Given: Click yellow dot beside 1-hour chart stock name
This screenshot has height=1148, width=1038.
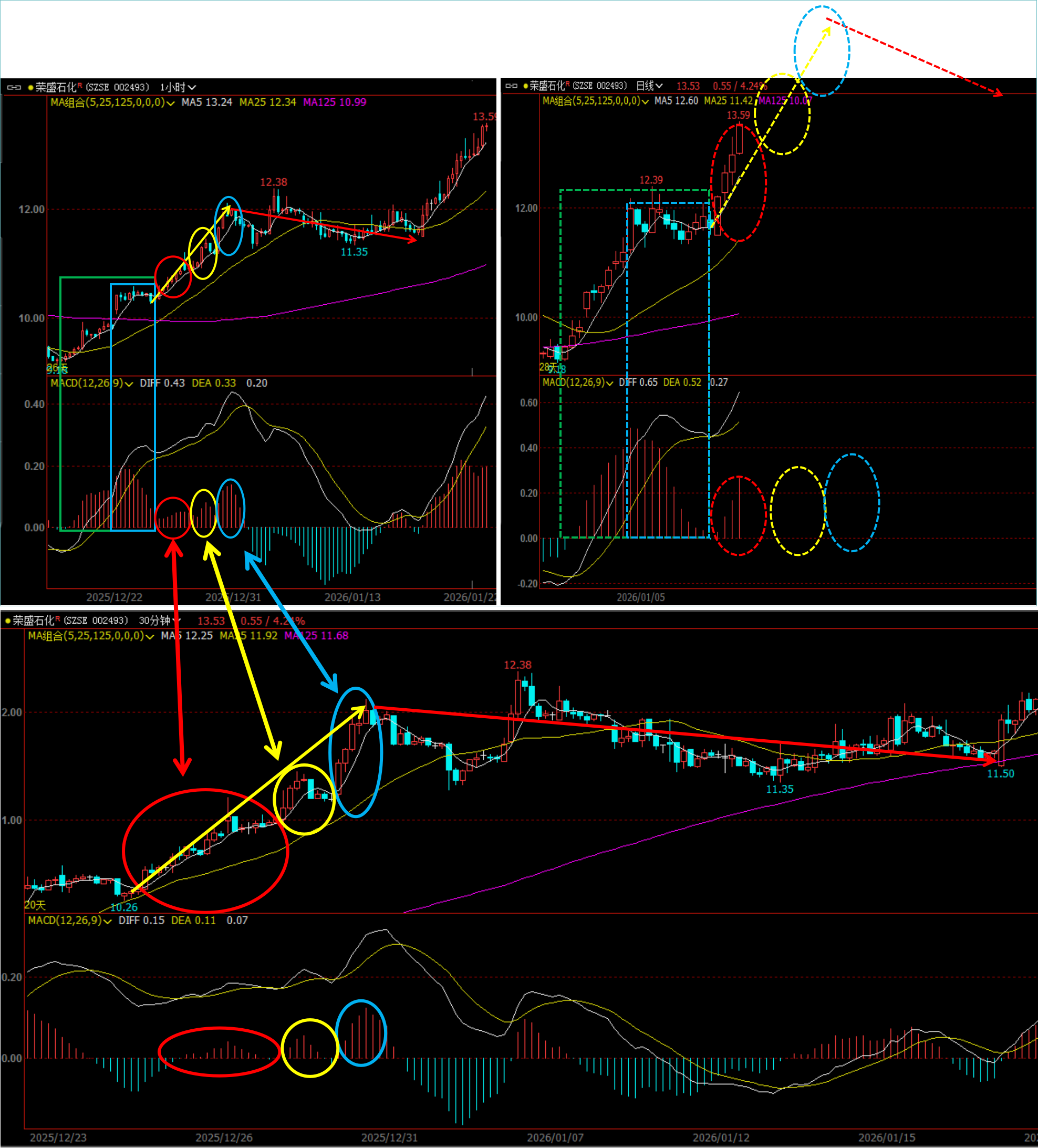Looking at the screenshot, I should click(x=30, y=88).
